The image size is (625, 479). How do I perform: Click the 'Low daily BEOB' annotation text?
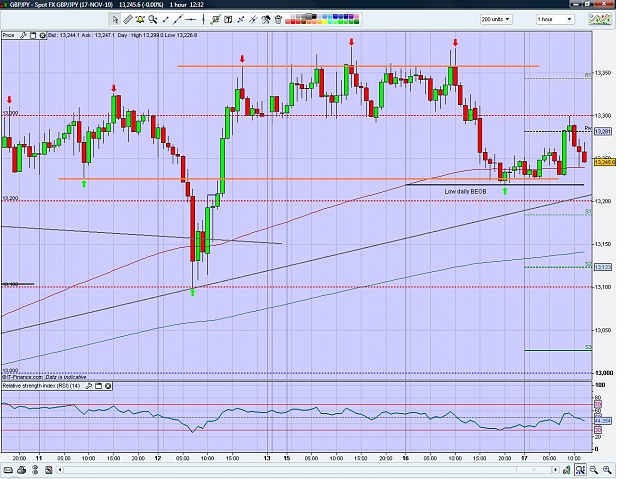[465, 192]
